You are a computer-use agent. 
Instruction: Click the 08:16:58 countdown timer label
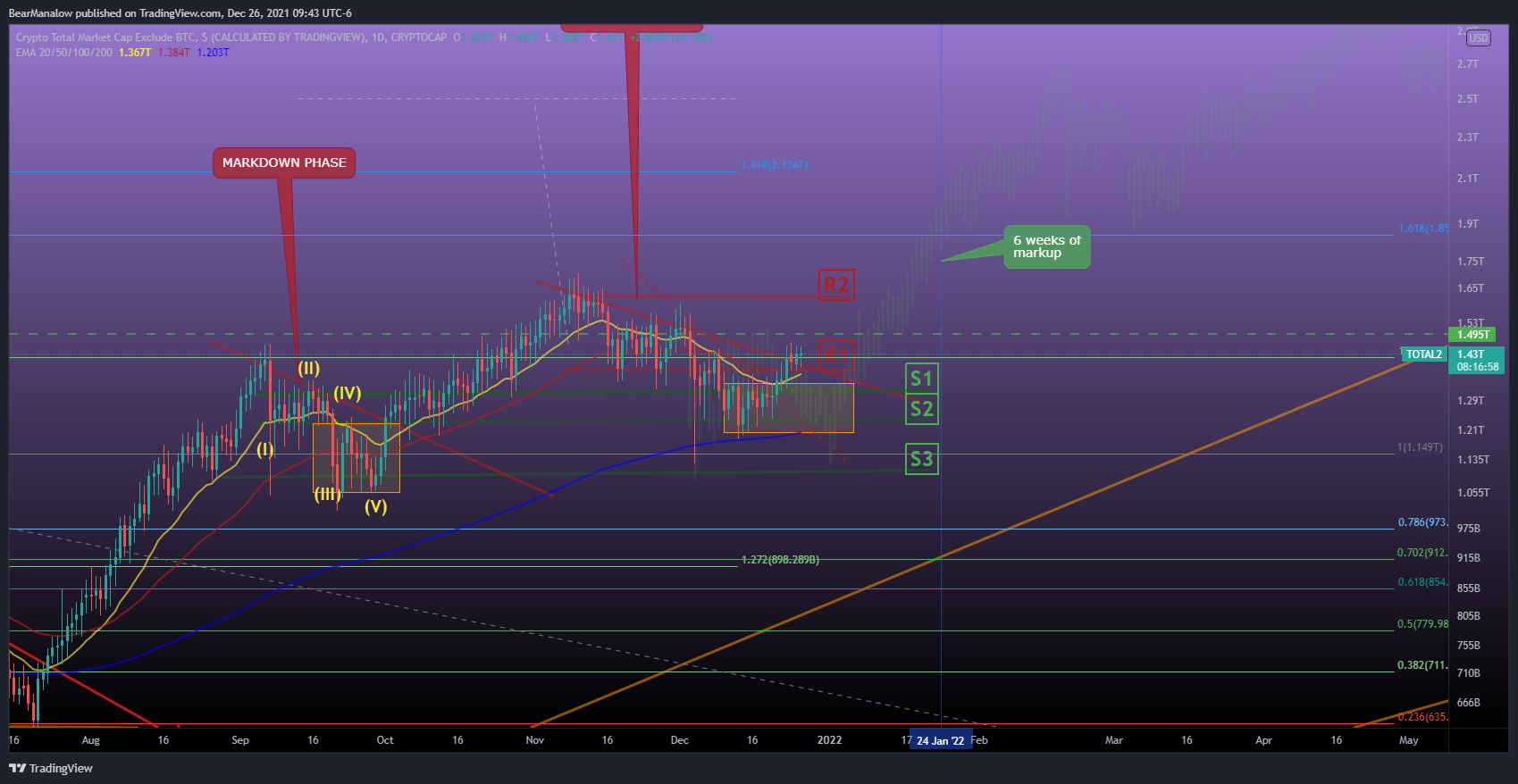(x=1478, y=367)
